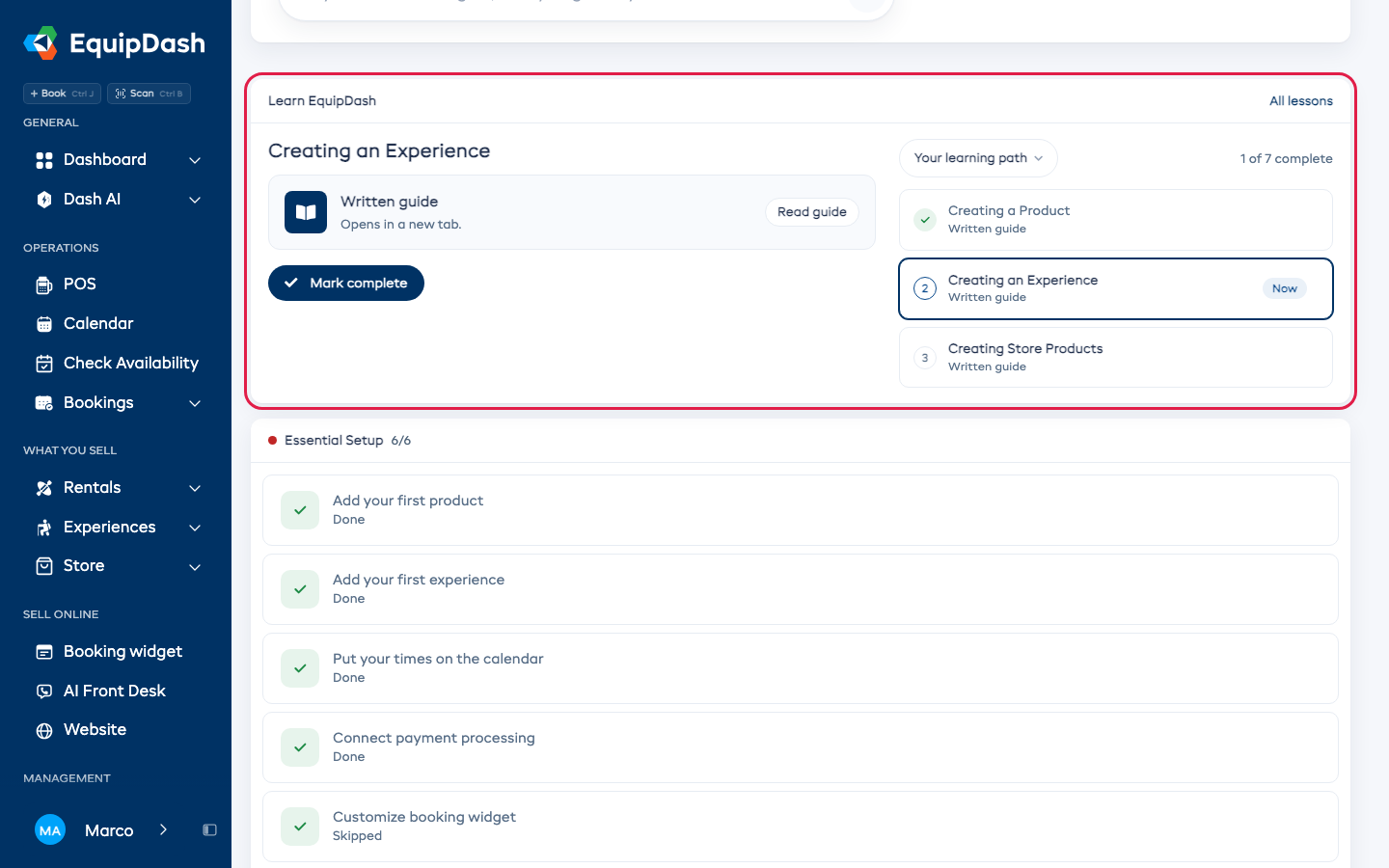Open the All lessons link
The width and height of the screenshot is (1389, 868).
[x=1301, y=101]
